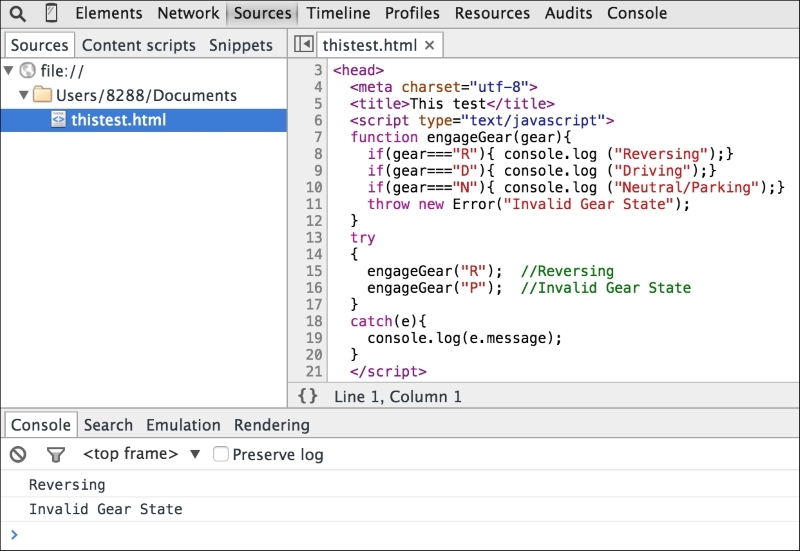The height and width of the screenshot is (551, 800).
Task: Click the <head> tag on line 3
Action: 358,70
